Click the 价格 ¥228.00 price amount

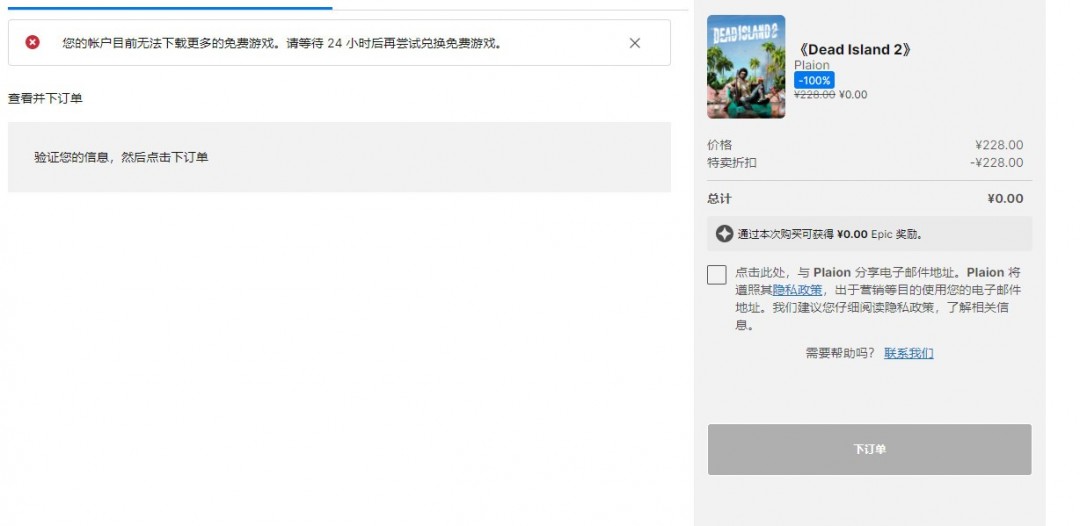coord(999,145)
